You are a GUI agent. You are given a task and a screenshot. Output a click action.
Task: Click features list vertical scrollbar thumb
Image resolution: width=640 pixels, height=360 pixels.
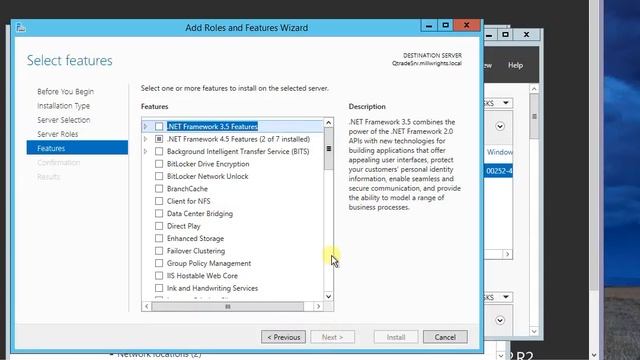329,149
